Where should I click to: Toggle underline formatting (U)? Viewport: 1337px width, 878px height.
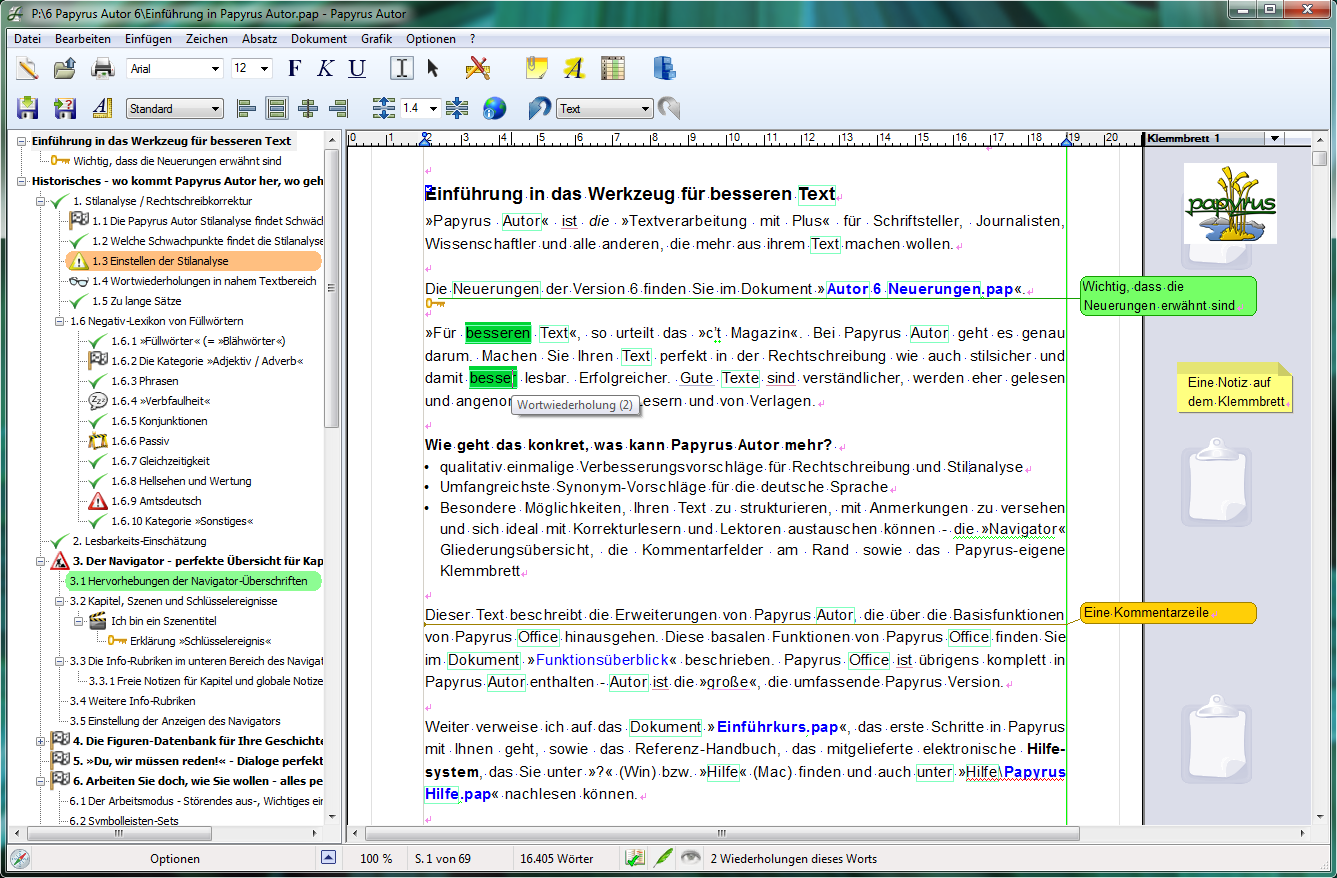pyautogui.click(x=357, y=68)
